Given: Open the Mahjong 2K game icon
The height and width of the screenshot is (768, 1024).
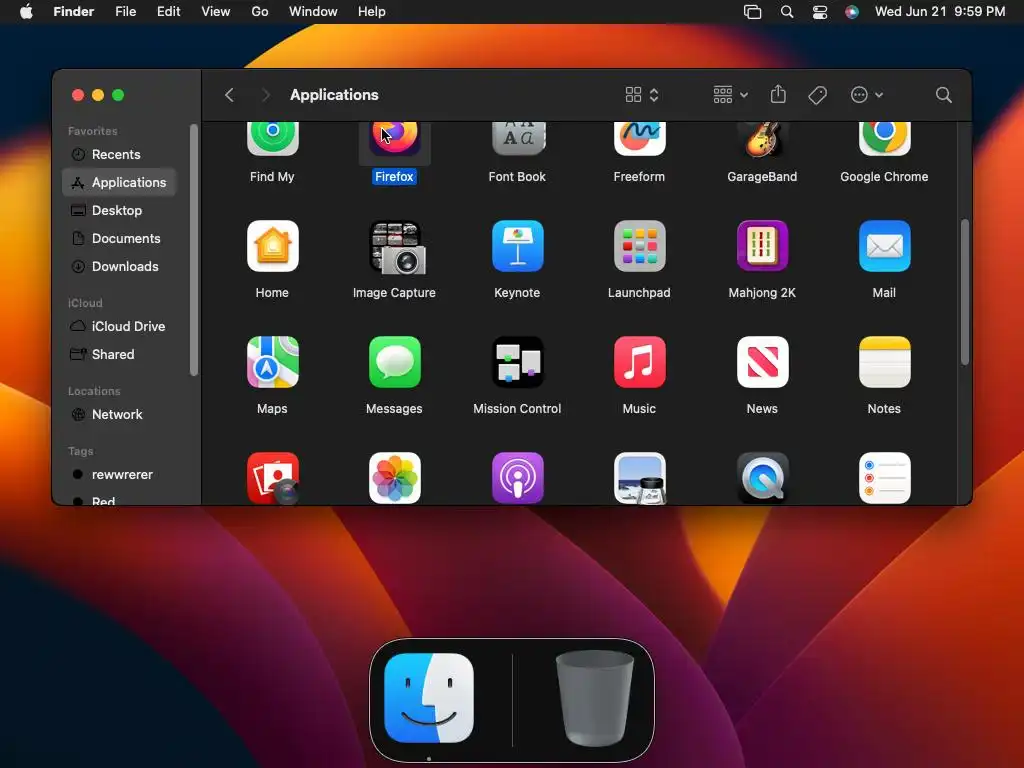Looking at the screenshot, I should point(762,246).
